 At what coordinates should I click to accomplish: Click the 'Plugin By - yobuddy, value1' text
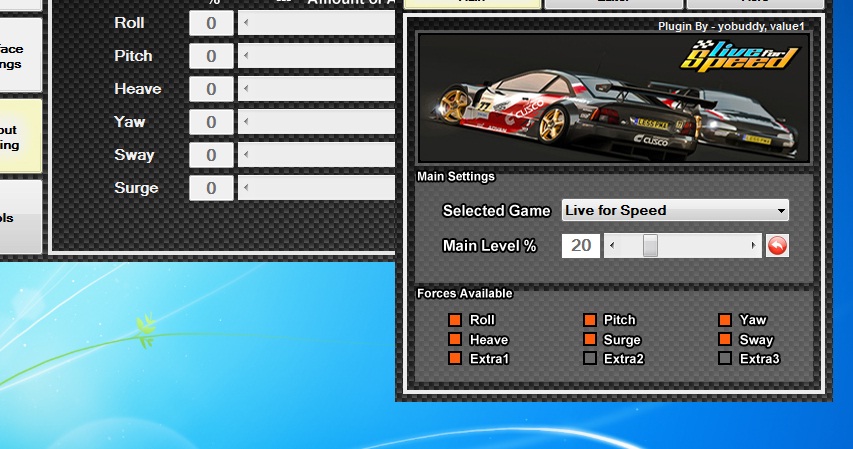[731, 26]
